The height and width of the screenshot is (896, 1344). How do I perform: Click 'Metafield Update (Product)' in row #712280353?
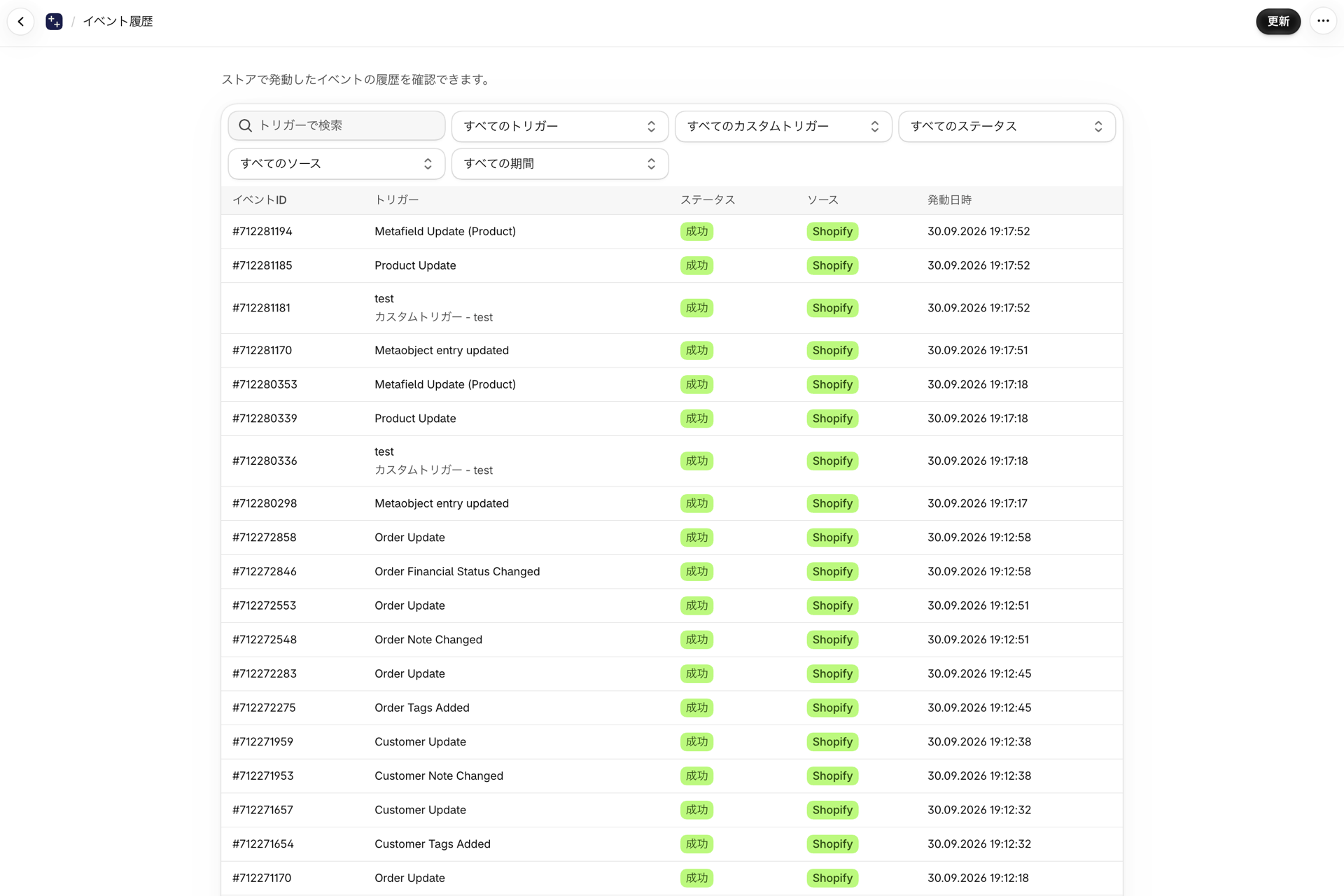(445, 385)
